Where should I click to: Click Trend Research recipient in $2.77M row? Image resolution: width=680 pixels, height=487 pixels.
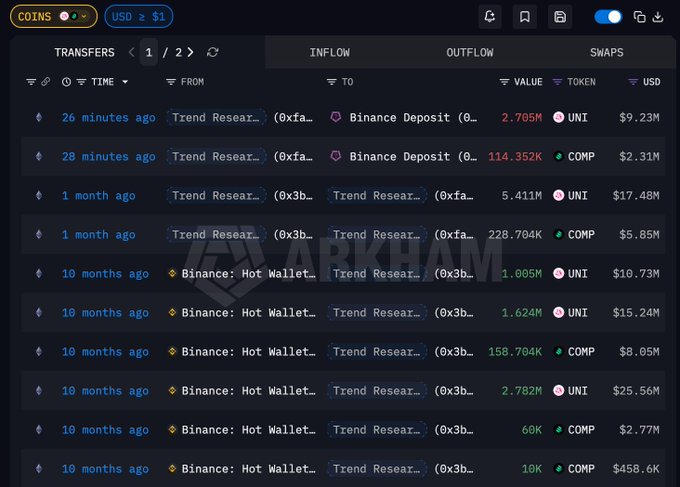377,430
